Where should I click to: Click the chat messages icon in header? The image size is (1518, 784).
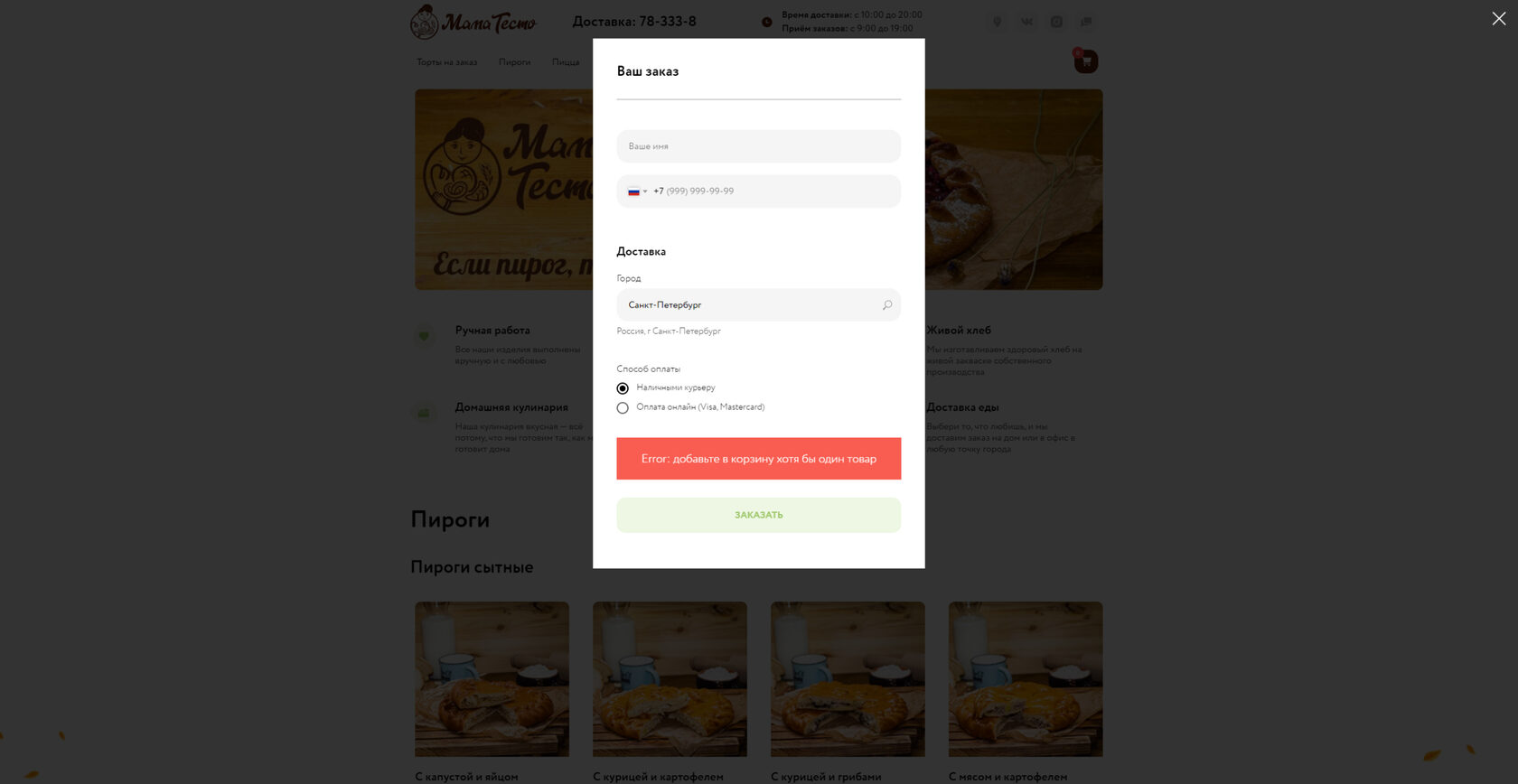pyautogui.click(x=1086, y=22)
